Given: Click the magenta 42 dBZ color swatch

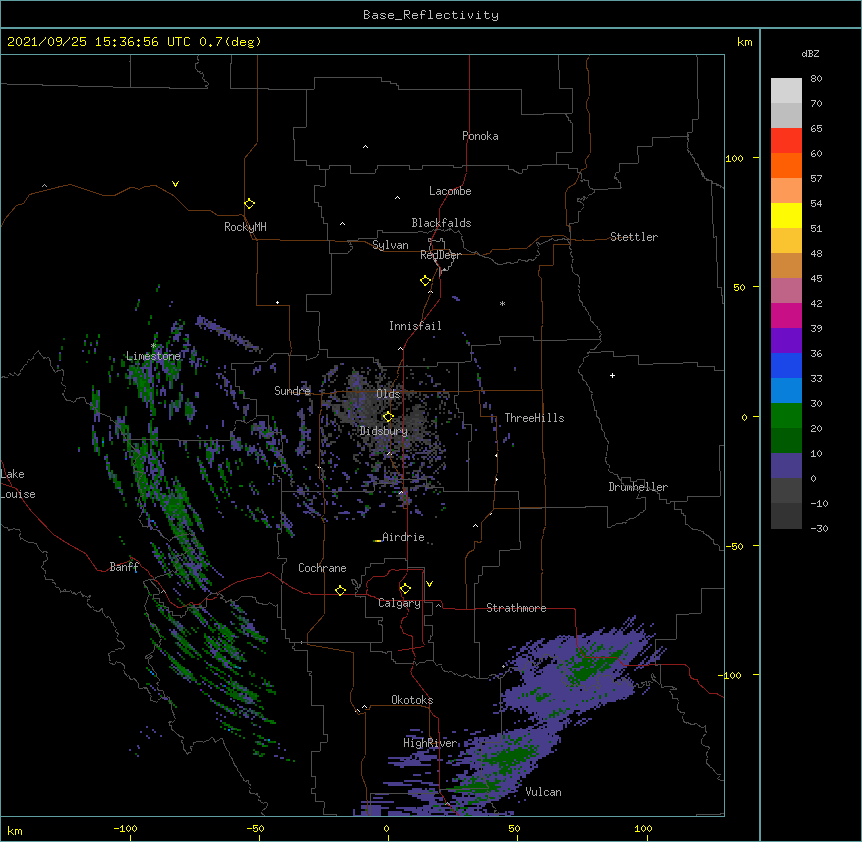Looking at the screenshot, I should (786, 316).
